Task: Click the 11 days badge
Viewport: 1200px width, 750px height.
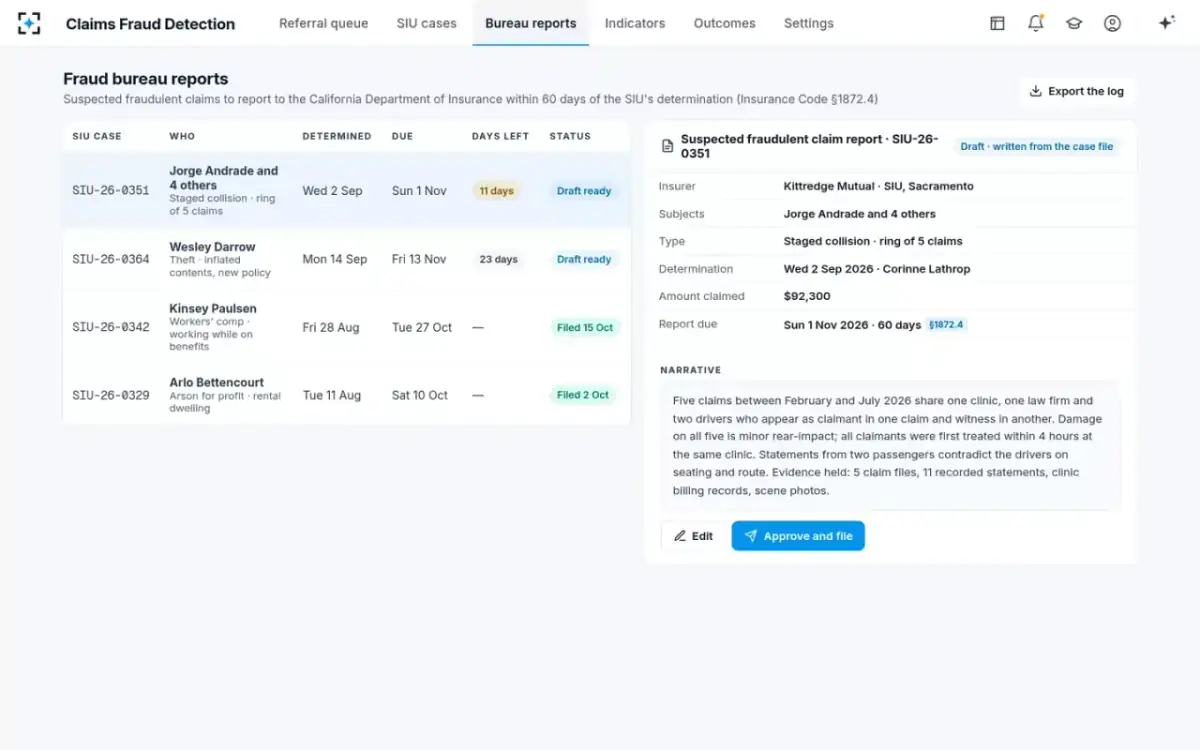Action: click(496, 191)
